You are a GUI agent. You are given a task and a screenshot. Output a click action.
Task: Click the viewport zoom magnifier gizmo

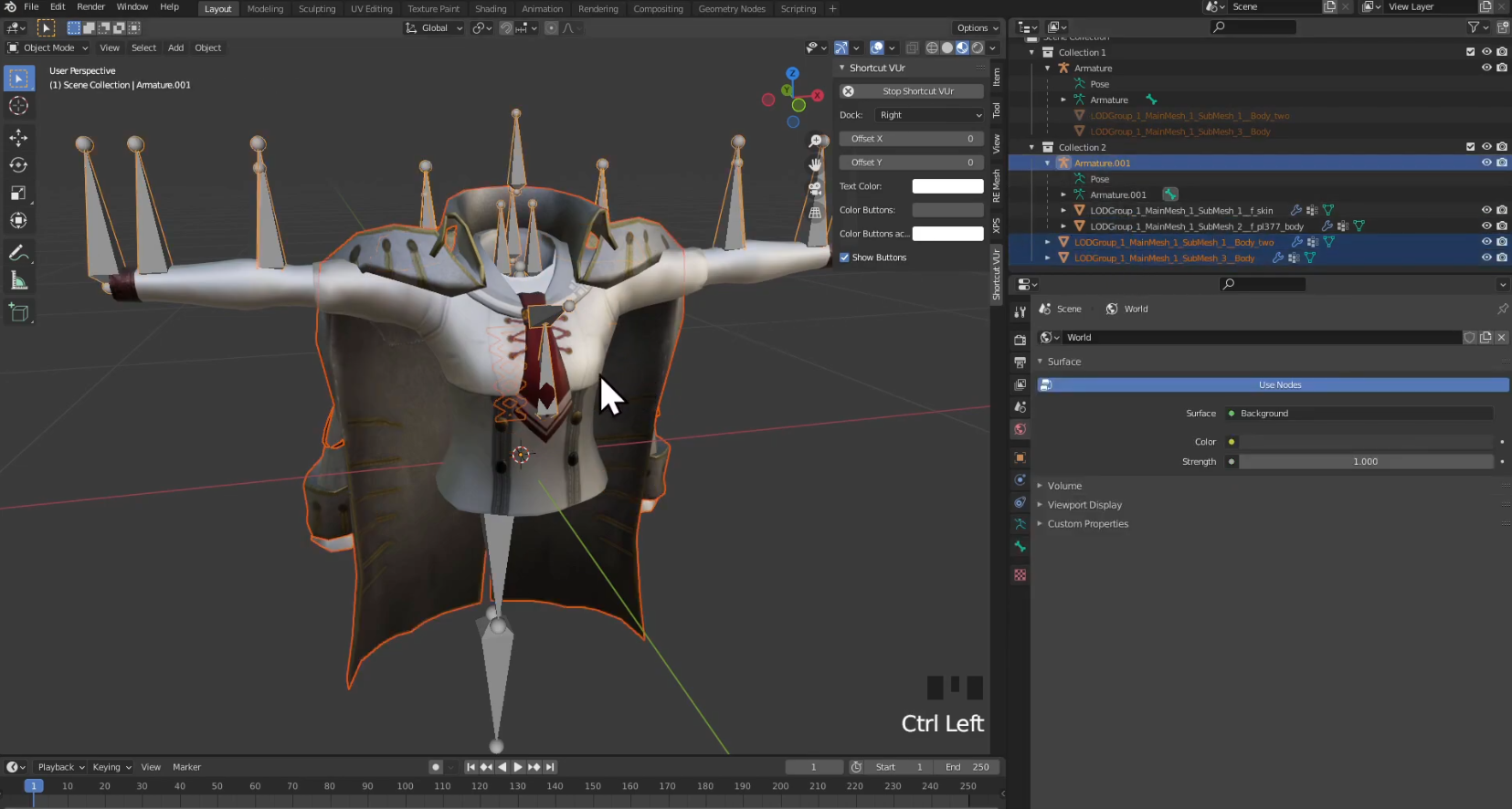(815, 142)
